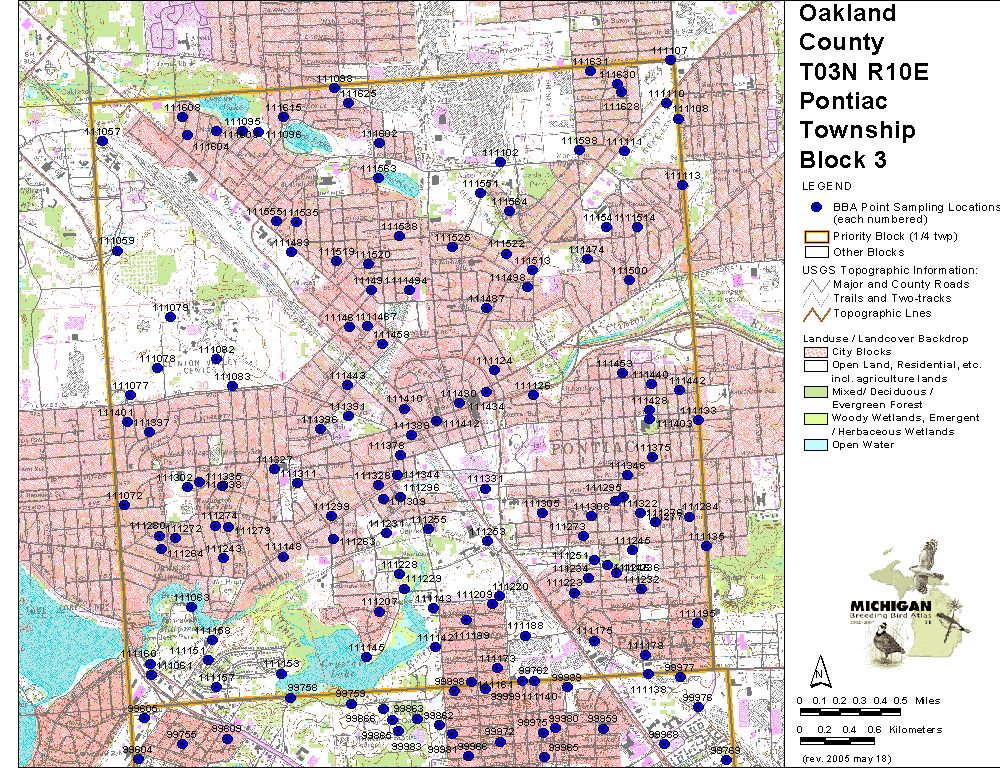This screenshot has width=1000, height=768.
Task: Click the Woody Wetlands legend swatch
Action: [815, 419]
